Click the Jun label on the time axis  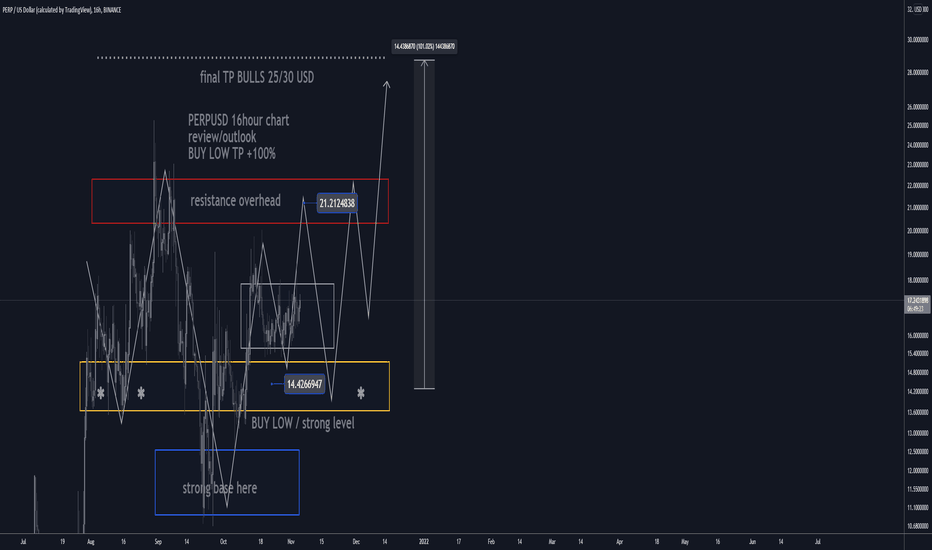(x=752, y=542)
